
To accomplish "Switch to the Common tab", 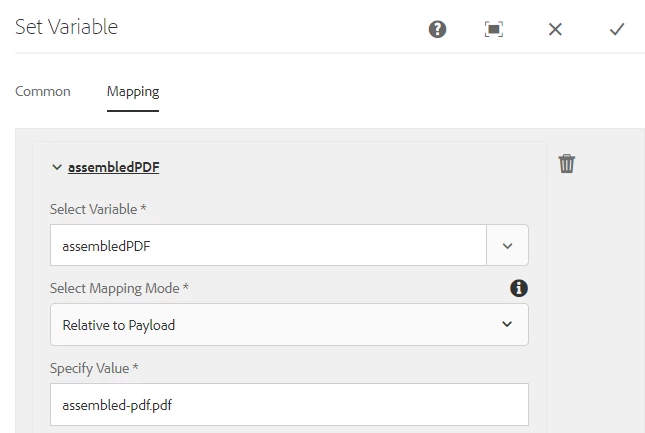I will [43, 91].
